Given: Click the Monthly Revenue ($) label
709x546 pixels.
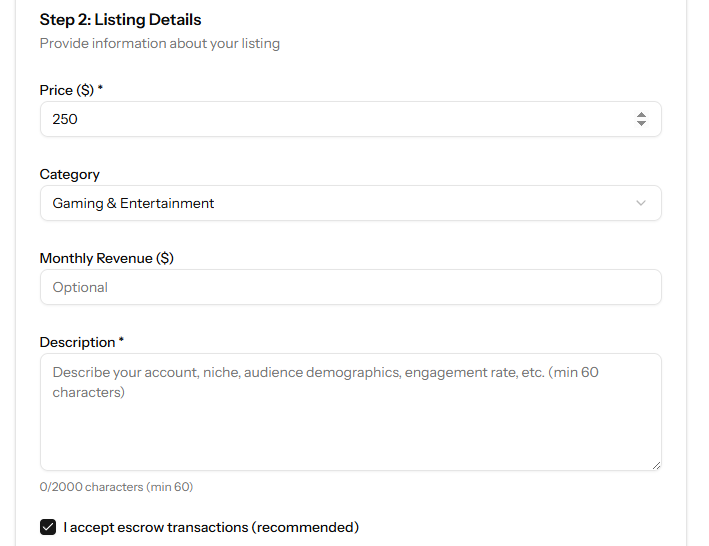Looking at the screenshot, I should click(x=107, y=259).
